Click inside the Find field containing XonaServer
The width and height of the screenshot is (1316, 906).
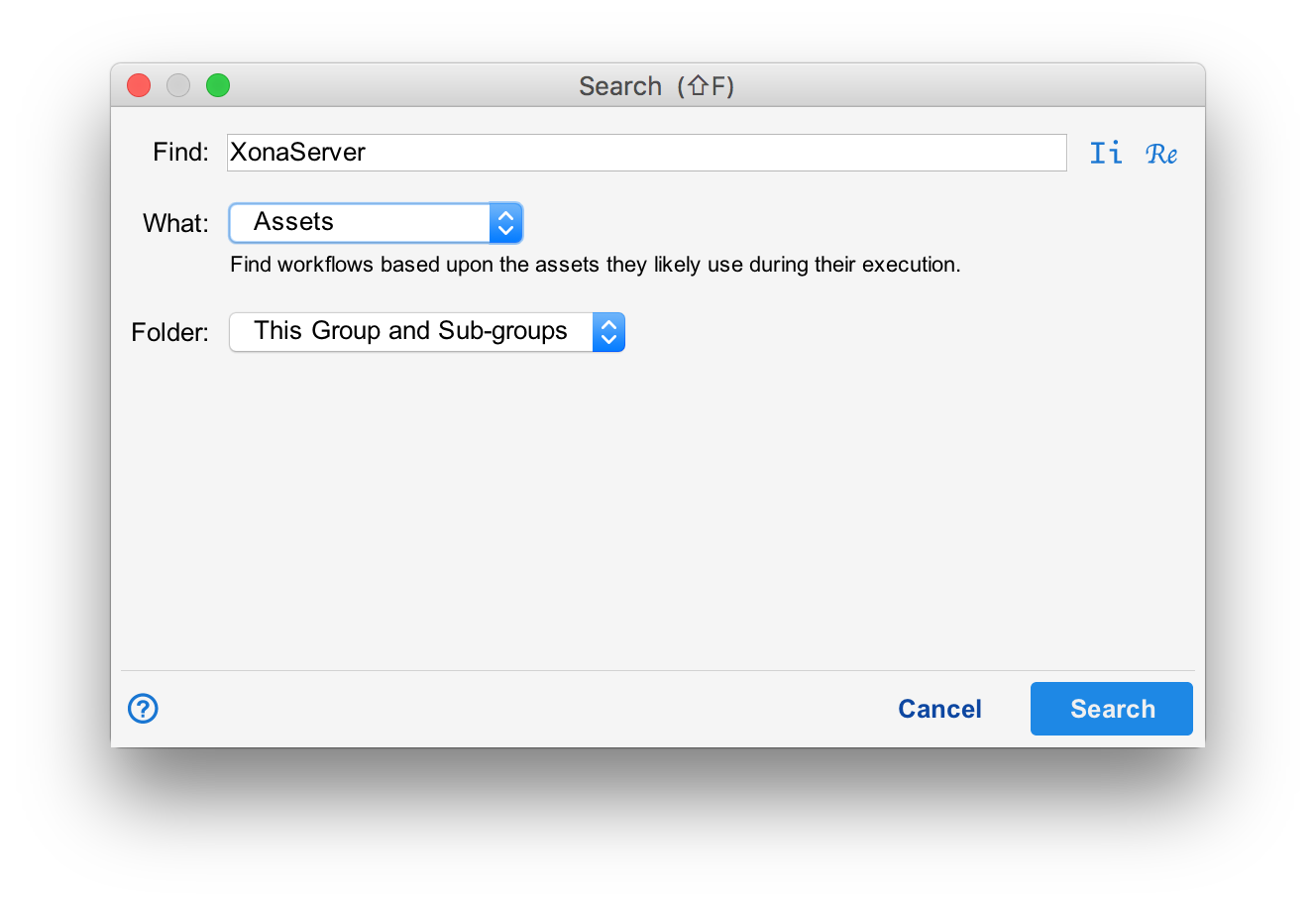(x=644, y=153)
